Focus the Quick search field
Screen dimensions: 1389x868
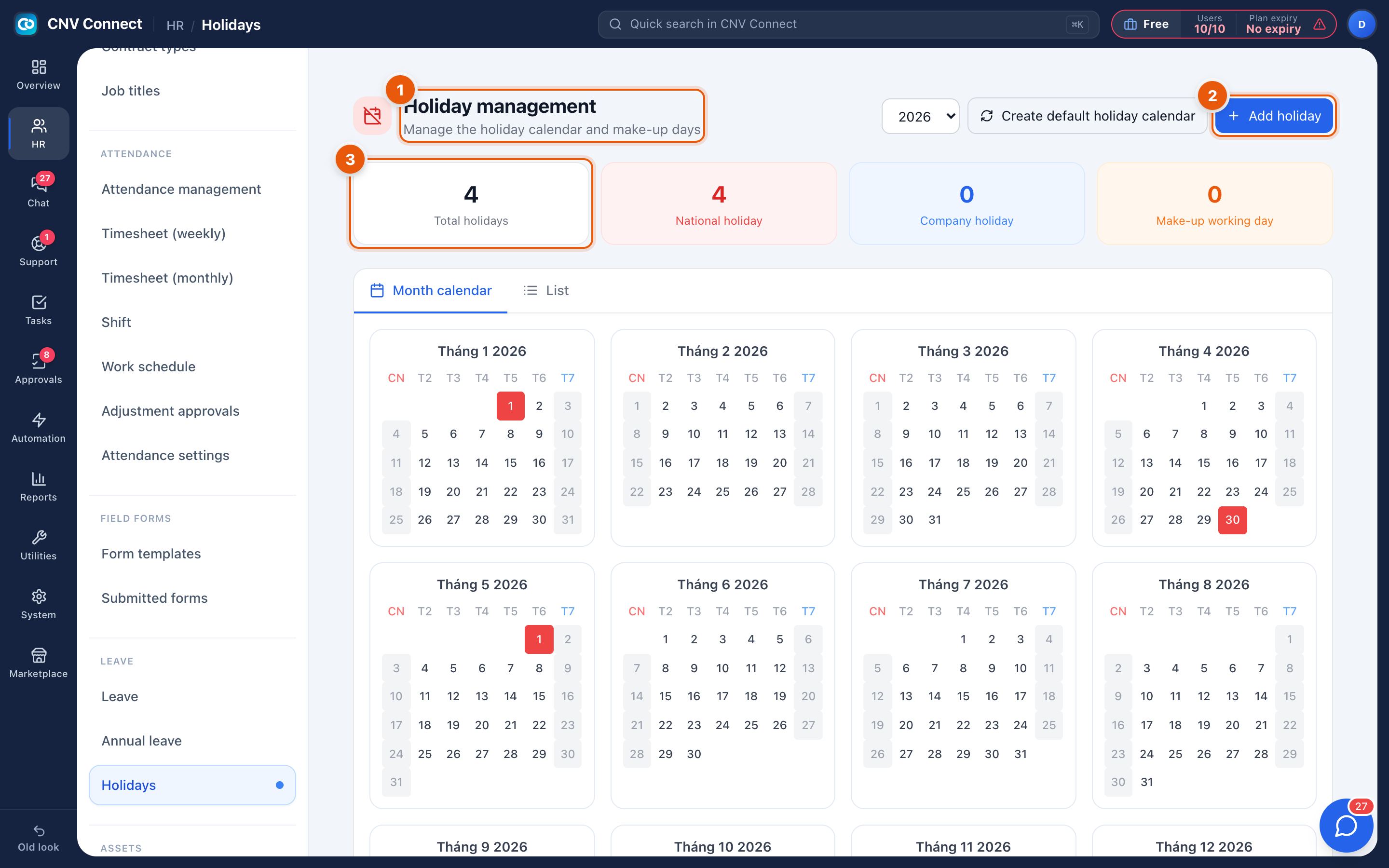(x=848, y=24)
